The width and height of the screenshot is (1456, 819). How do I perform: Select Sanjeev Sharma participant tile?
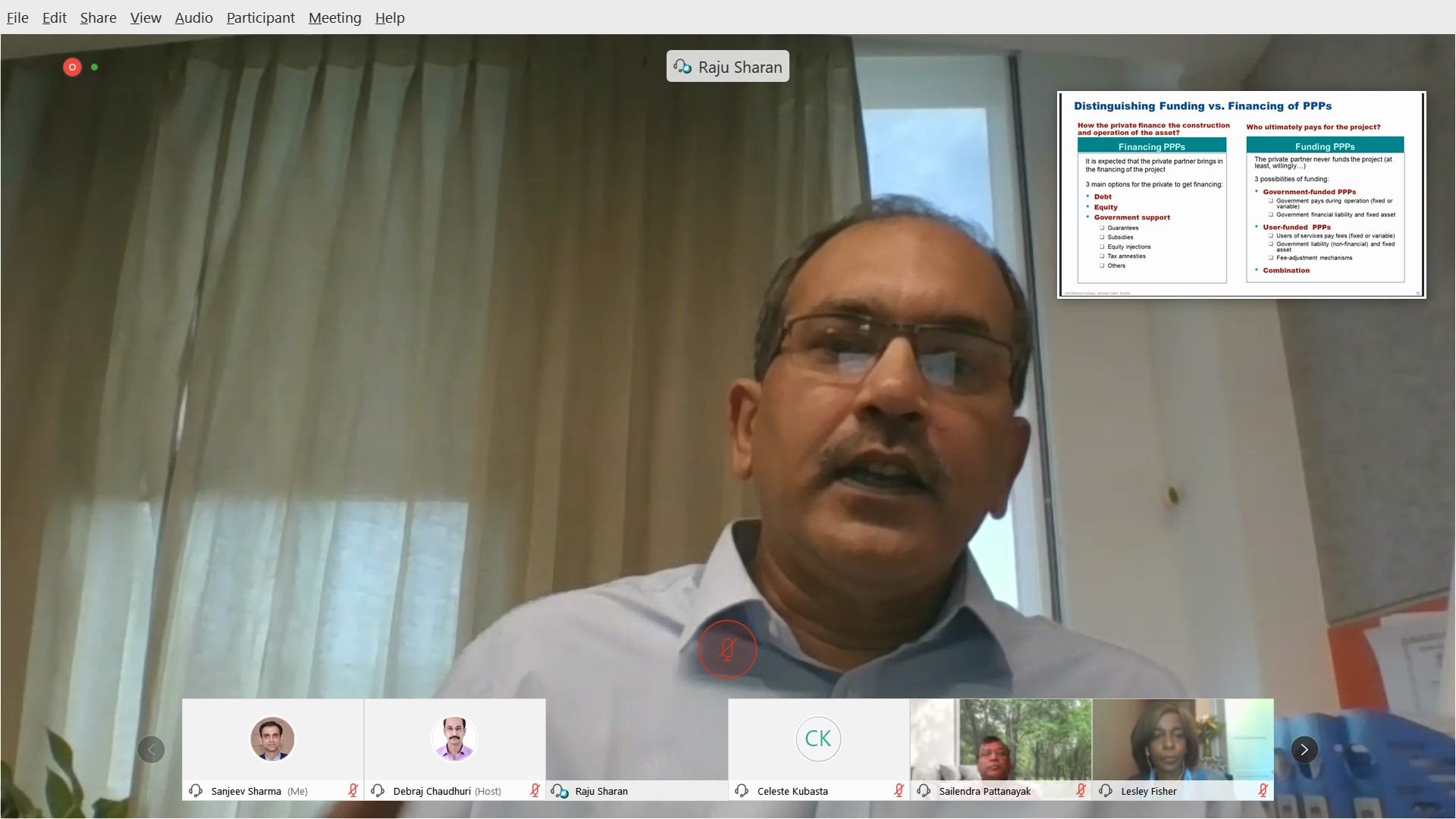coord(272,749)
